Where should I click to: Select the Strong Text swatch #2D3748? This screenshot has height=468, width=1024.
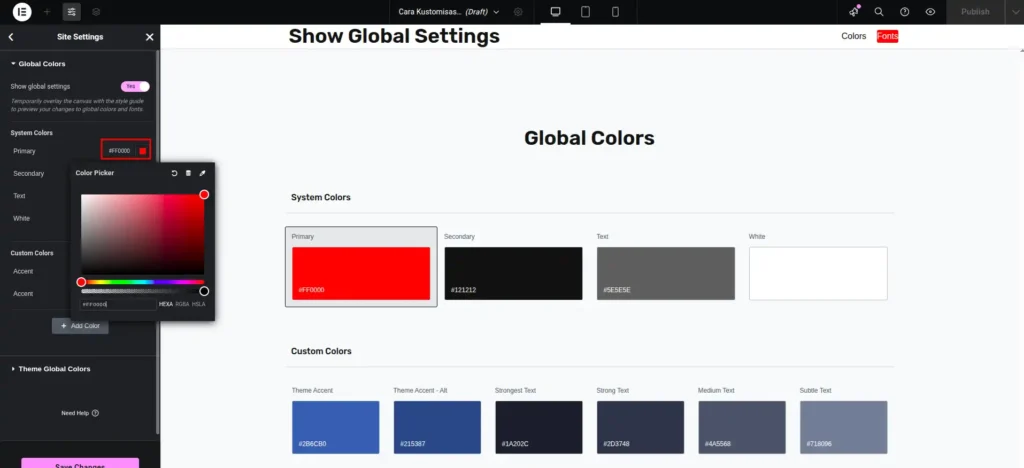pos(640,428)
